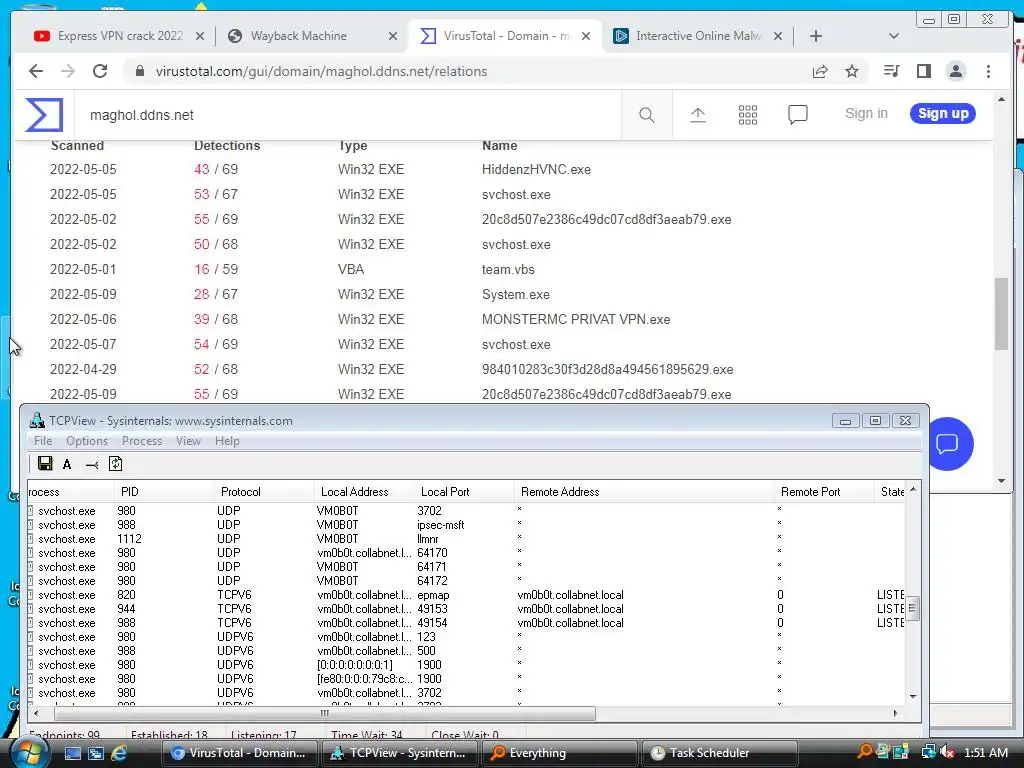Viewport: 1024px width, 768px height.
Task: Share this page from address bar
Action: coord(820,71)
